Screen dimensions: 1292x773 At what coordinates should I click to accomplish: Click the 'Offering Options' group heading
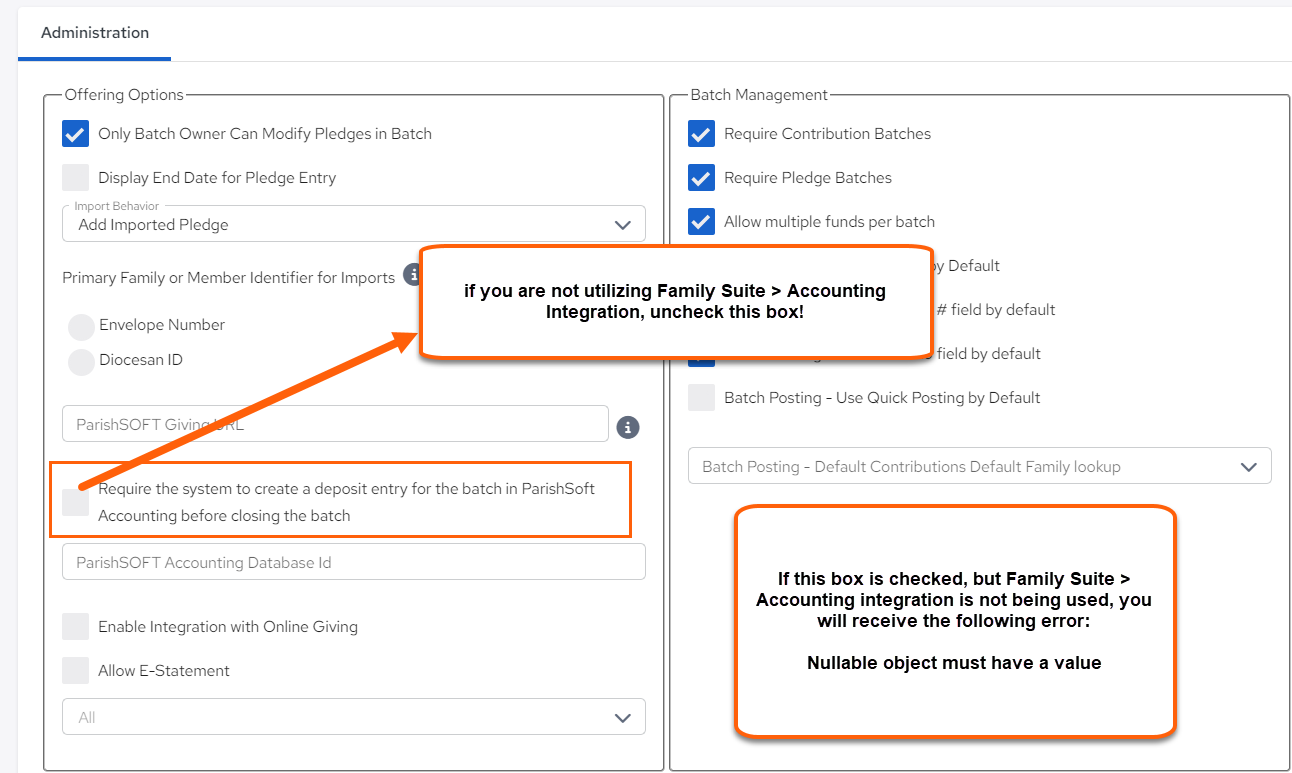[x=124, y=95]
